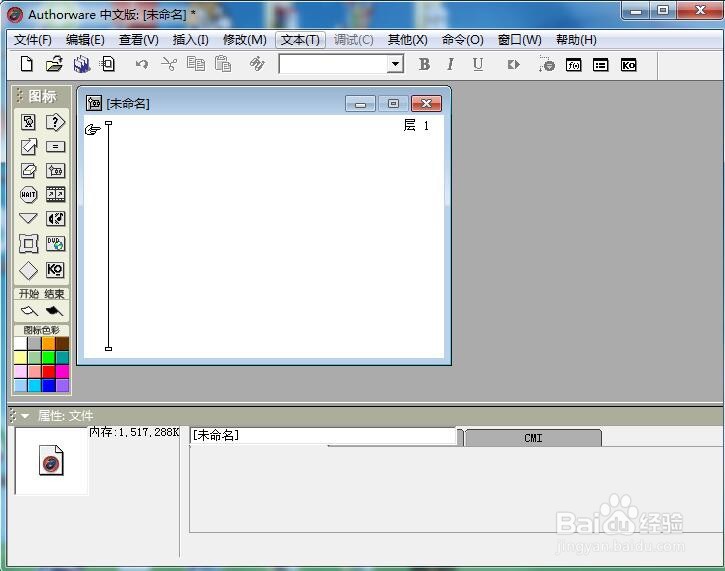Select the Digital Movie icon in palette
The height and width of the screenshot is (571, 725).
tap(55, 194)
